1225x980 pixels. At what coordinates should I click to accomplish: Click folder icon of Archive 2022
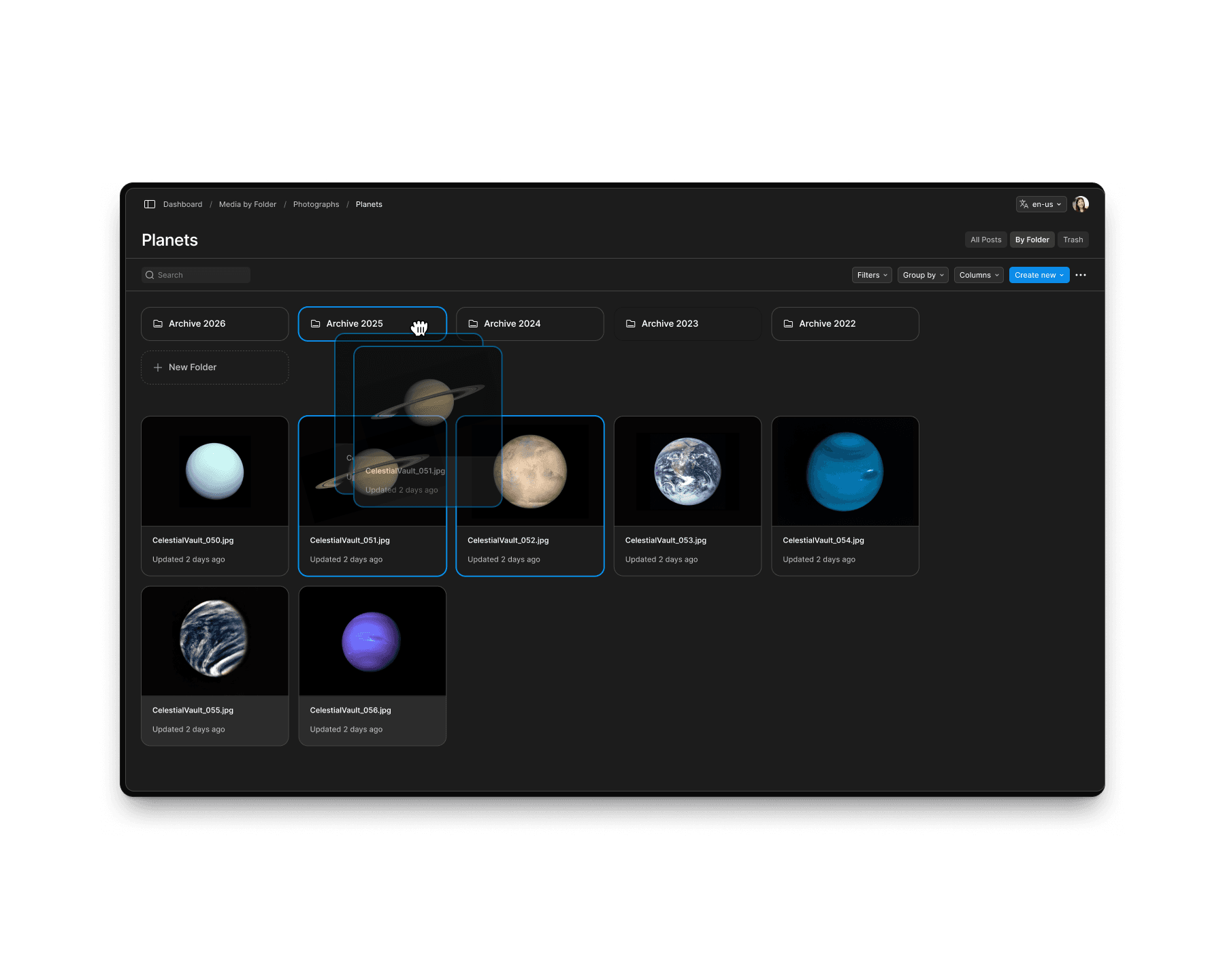pos(788,324)
